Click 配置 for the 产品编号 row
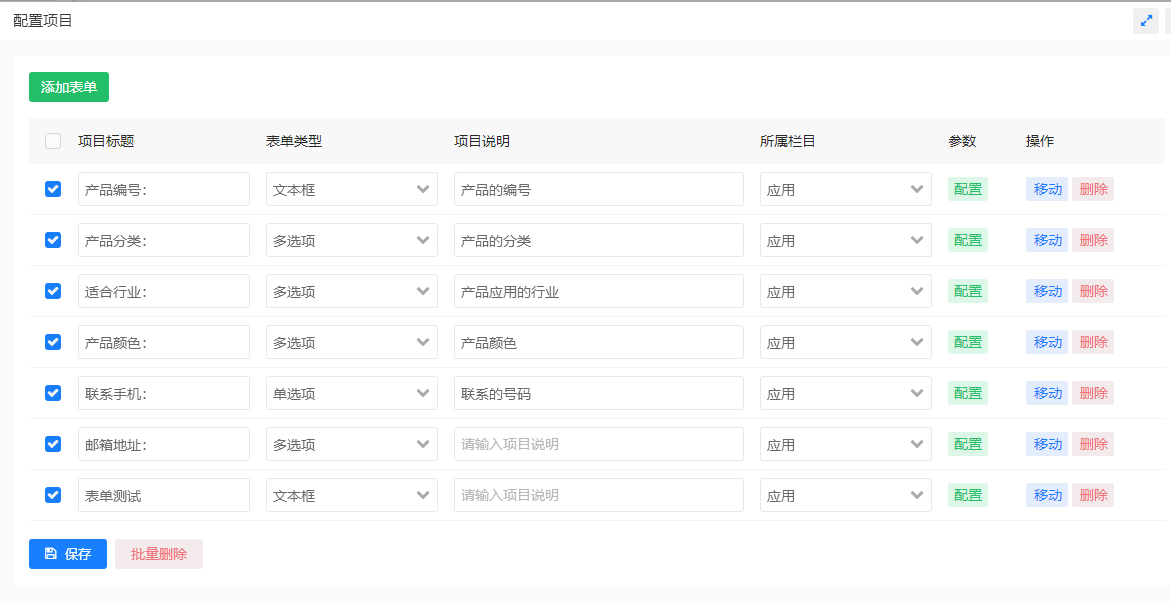The image size is (1171, 601). coord(967,189)
